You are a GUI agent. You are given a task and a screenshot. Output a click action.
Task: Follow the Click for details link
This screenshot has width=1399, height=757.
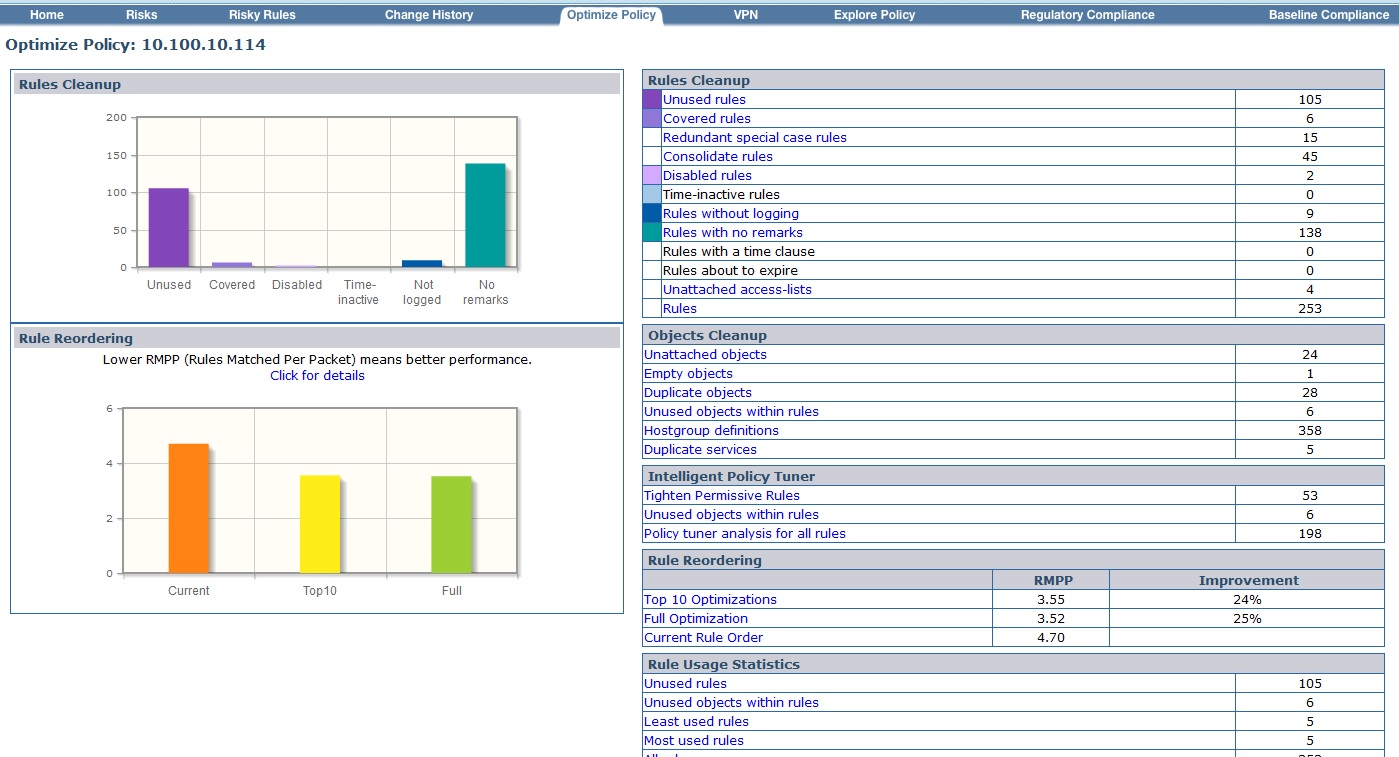coord(317,376)
